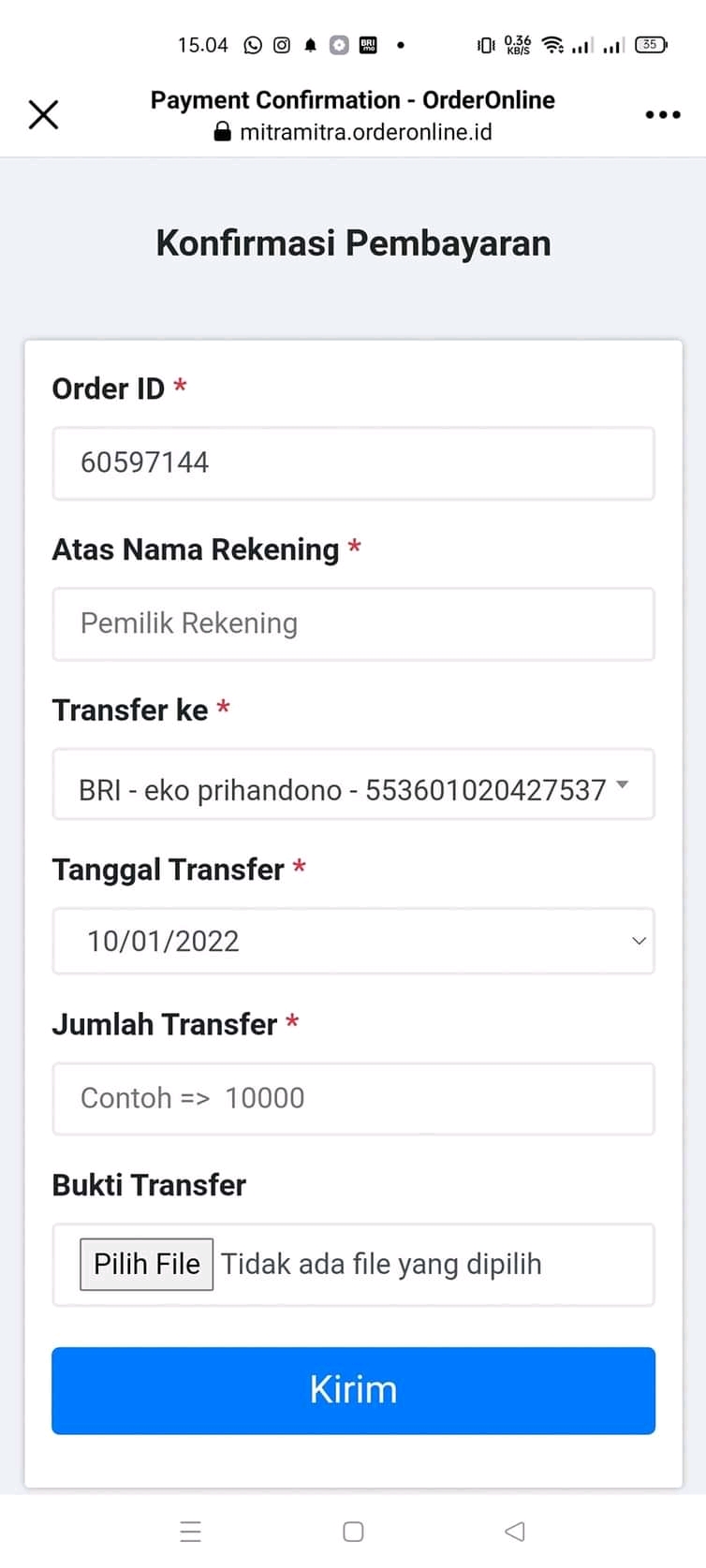The height and width of the screenshot is (1568, 706).
Task: Open the three-dot browser menu
Action: click(x=662, y=114)
